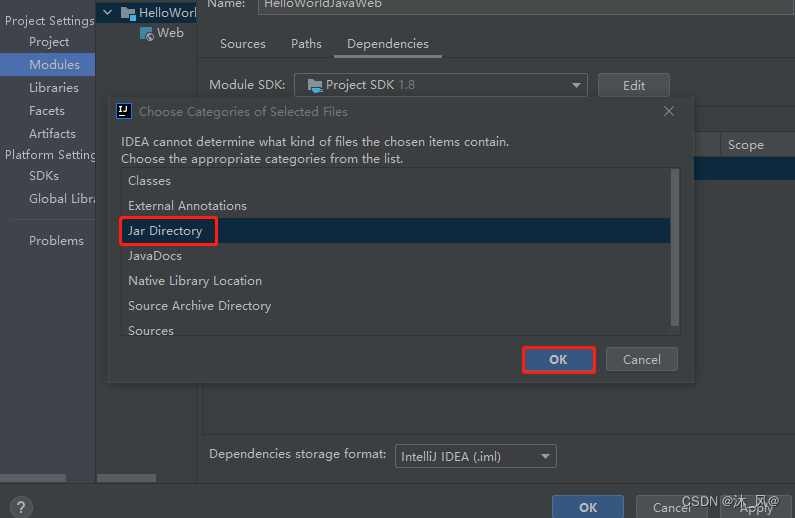Select Sources category in the list
Screen dimensions: 795x518
[396, 329]
